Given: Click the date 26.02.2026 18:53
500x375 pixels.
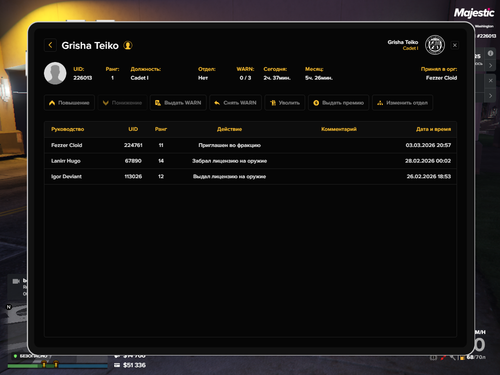Looking at the screenshot, I should [x=429, y=176].
